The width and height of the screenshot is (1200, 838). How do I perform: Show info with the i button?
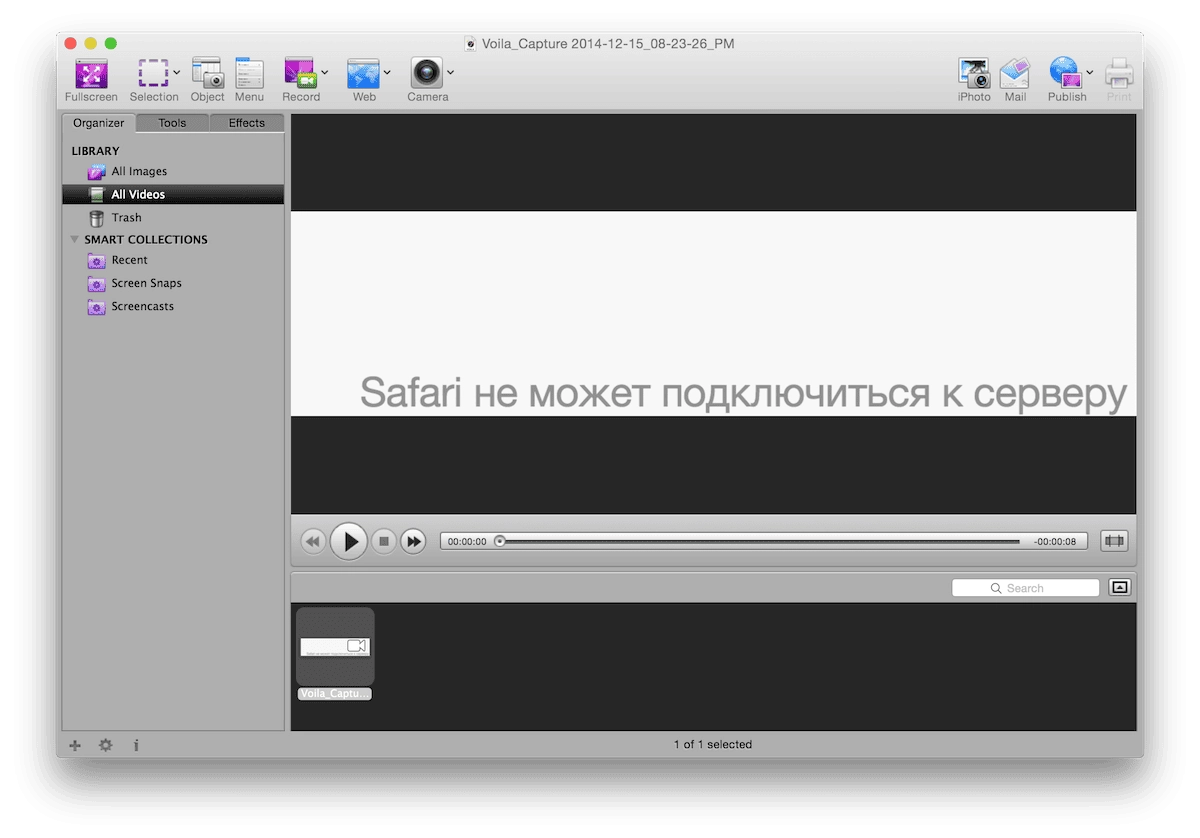pyautogui.click(x=136, y=745)
